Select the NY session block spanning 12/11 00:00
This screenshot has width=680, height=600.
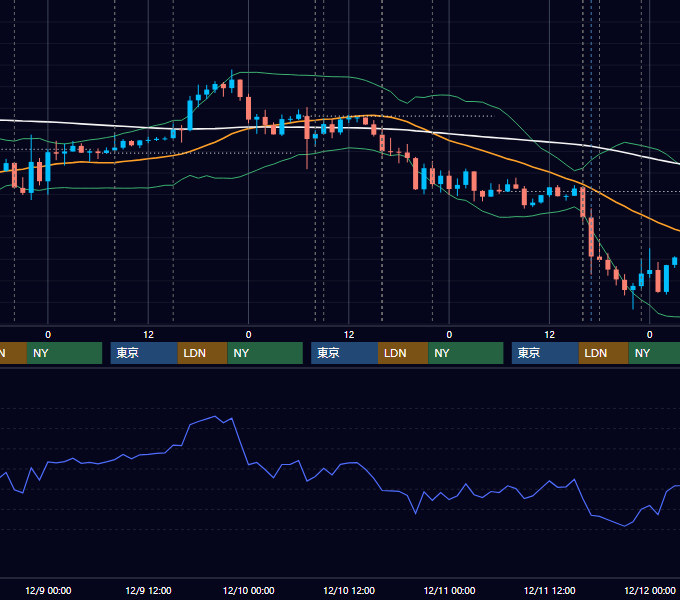[466, 353]
